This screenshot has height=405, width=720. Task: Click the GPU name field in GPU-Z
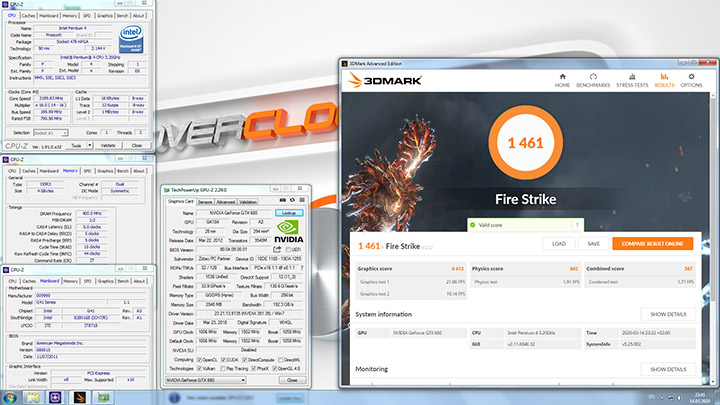[234, 213]
